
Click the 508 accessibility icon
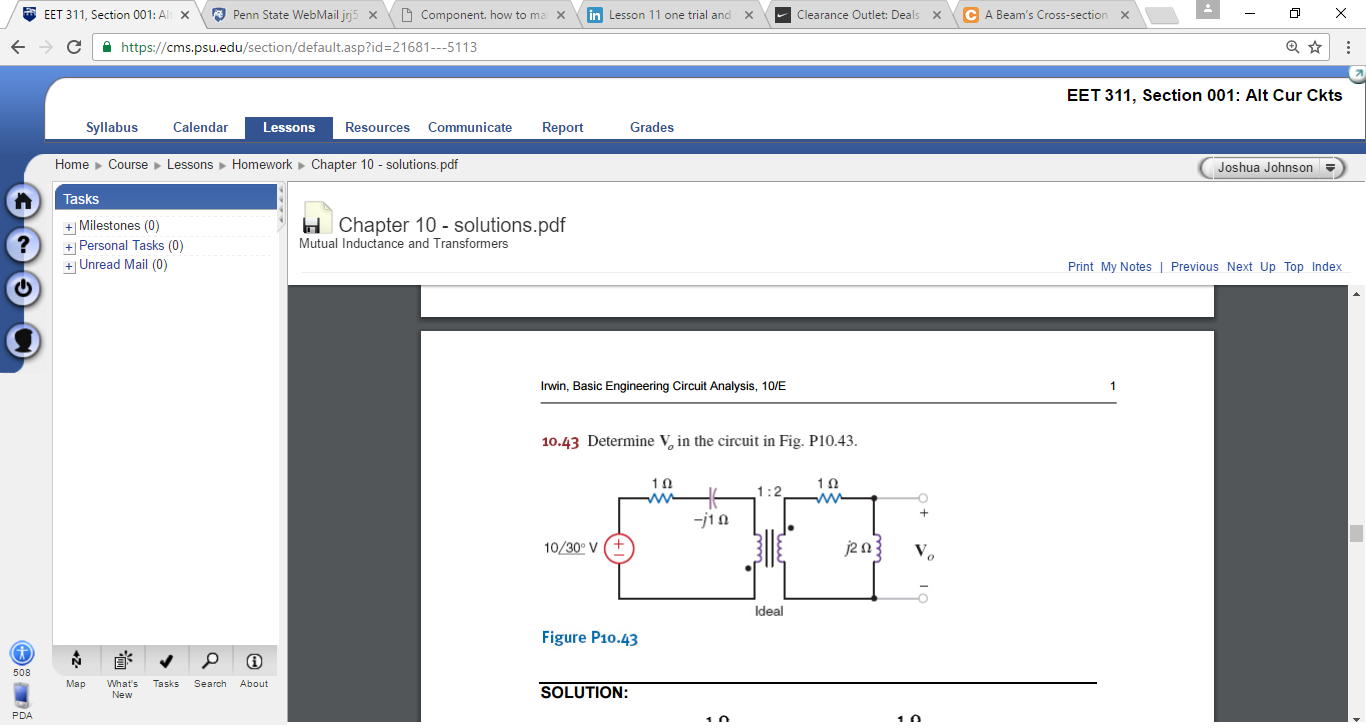tap(22, 655)
